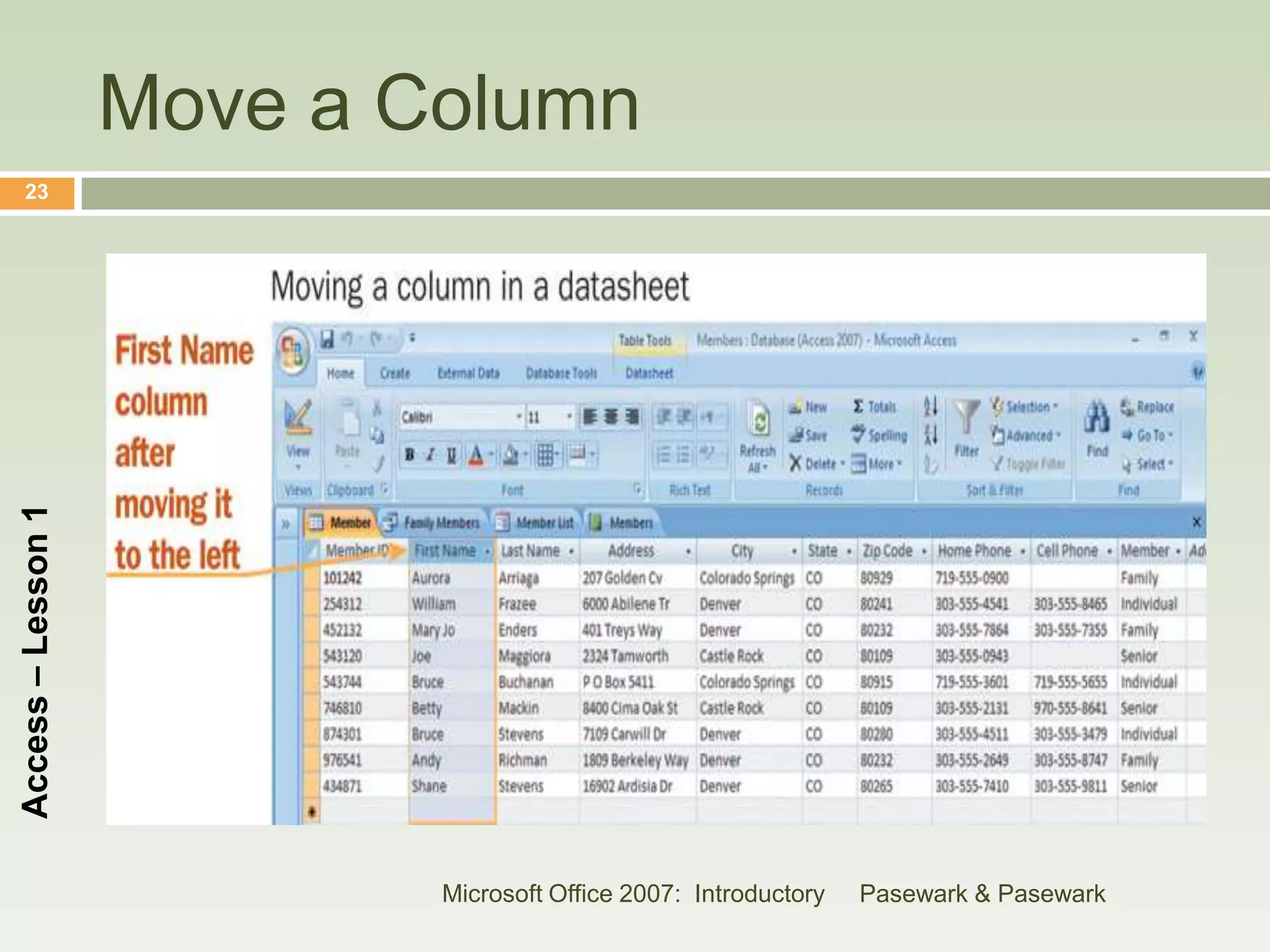Open the Last Name column filter arrow
The width and height of the screenshot is (1270, 952).
[x=571, y=551]
